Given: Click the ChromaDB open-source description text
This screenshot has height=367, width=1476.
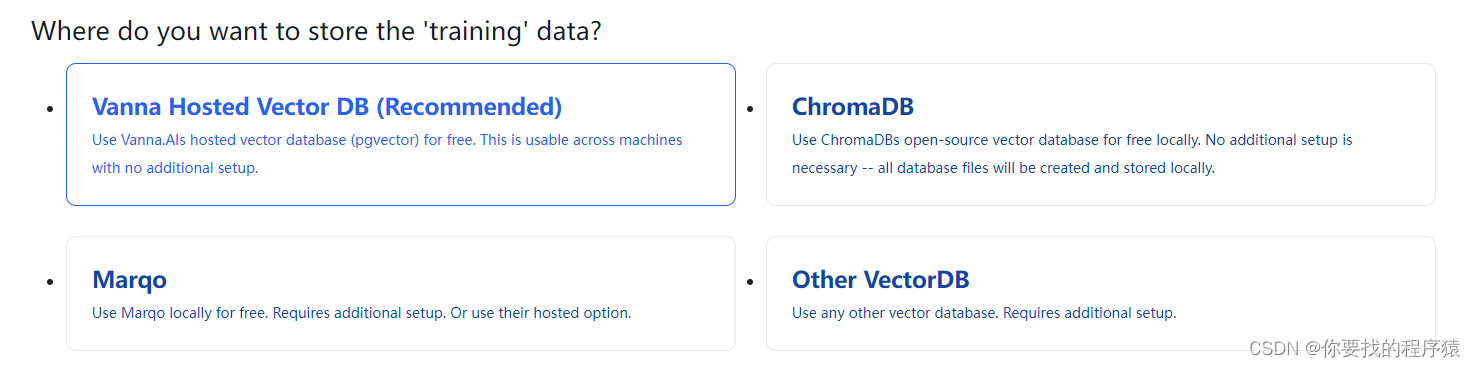Looking at the screenshot, I should click(x=1072, y=154).
